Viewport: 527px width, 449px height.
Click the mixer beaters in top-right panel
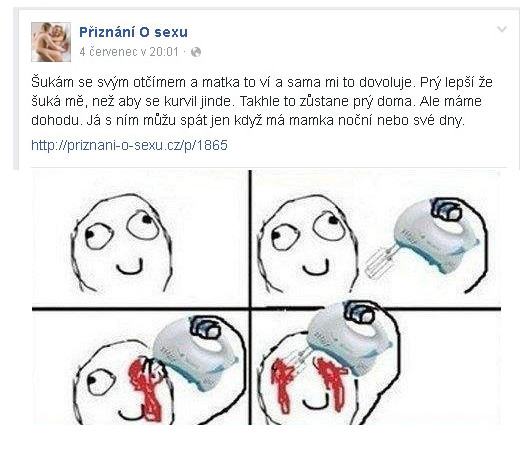pyautogui.click(x=381, y=262)
